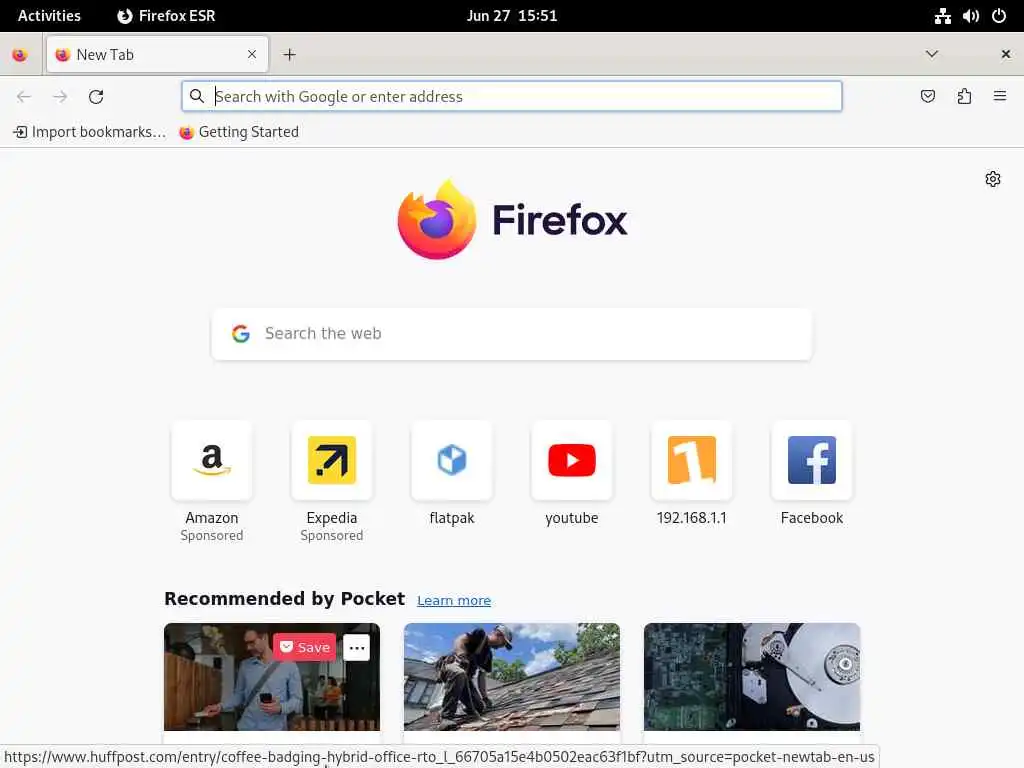Open a new tab with plus button
Screen dimensions: 1024x768
coord(289,55)
